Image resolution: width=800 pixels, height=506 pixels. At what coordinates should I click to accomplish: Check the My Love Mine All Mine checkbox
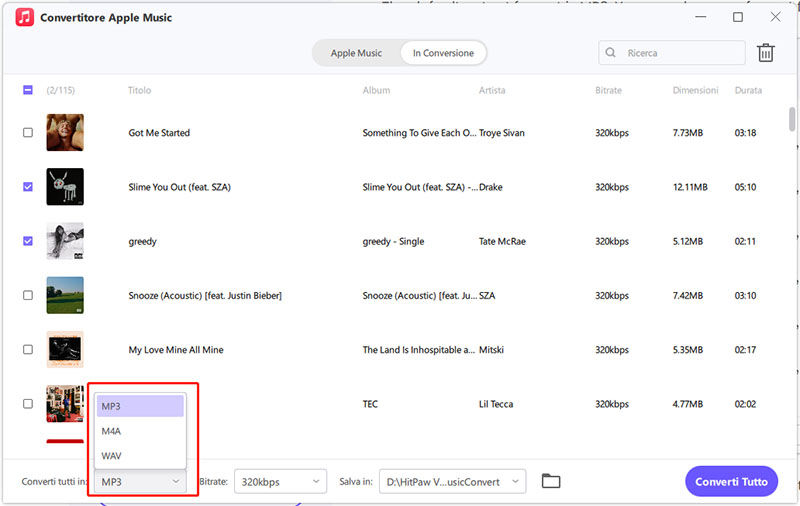pos(28,349)
